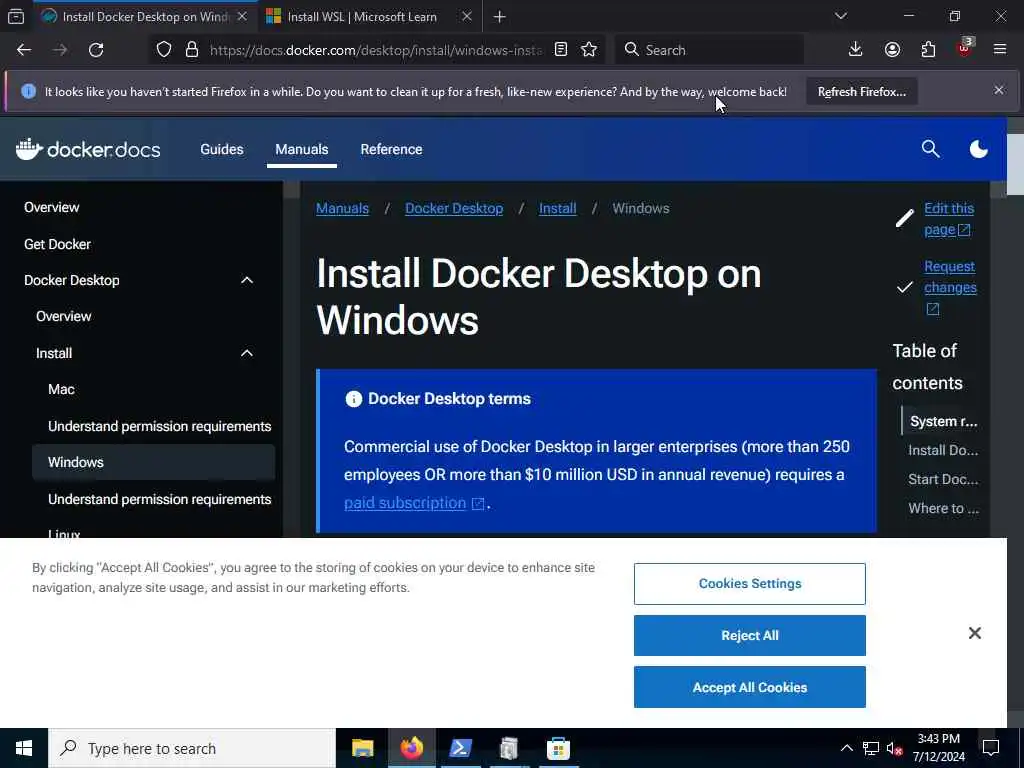
Task: Click the red extension icon with badge 3
Action: click(965, 48)
